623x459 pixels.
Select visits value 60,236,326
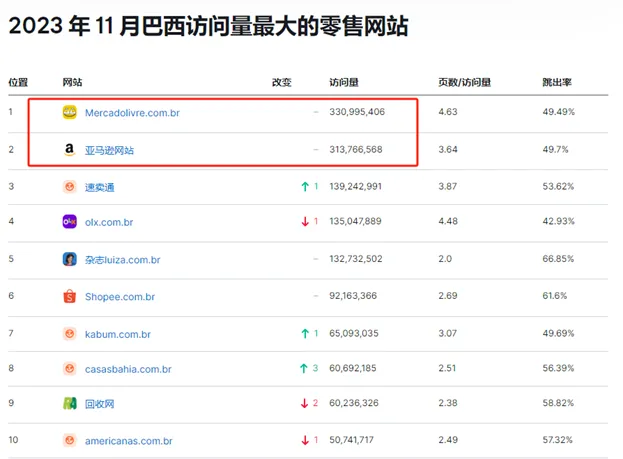(x=354, y=403)
